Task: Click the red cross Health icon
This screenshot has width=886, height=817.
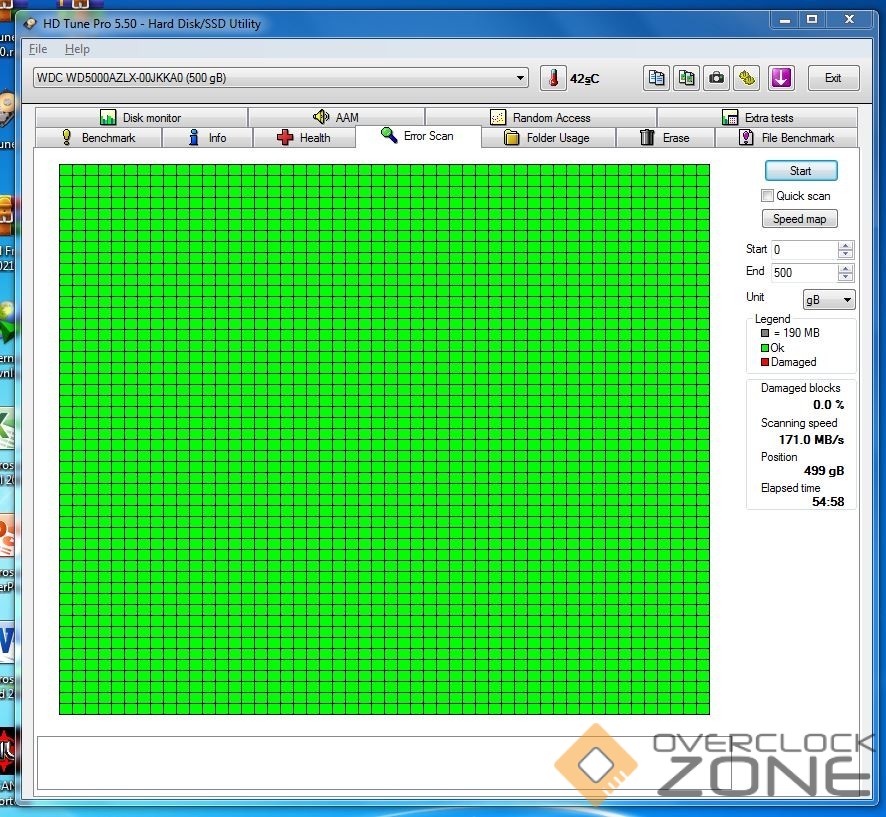Action: (x=285, y=137)
